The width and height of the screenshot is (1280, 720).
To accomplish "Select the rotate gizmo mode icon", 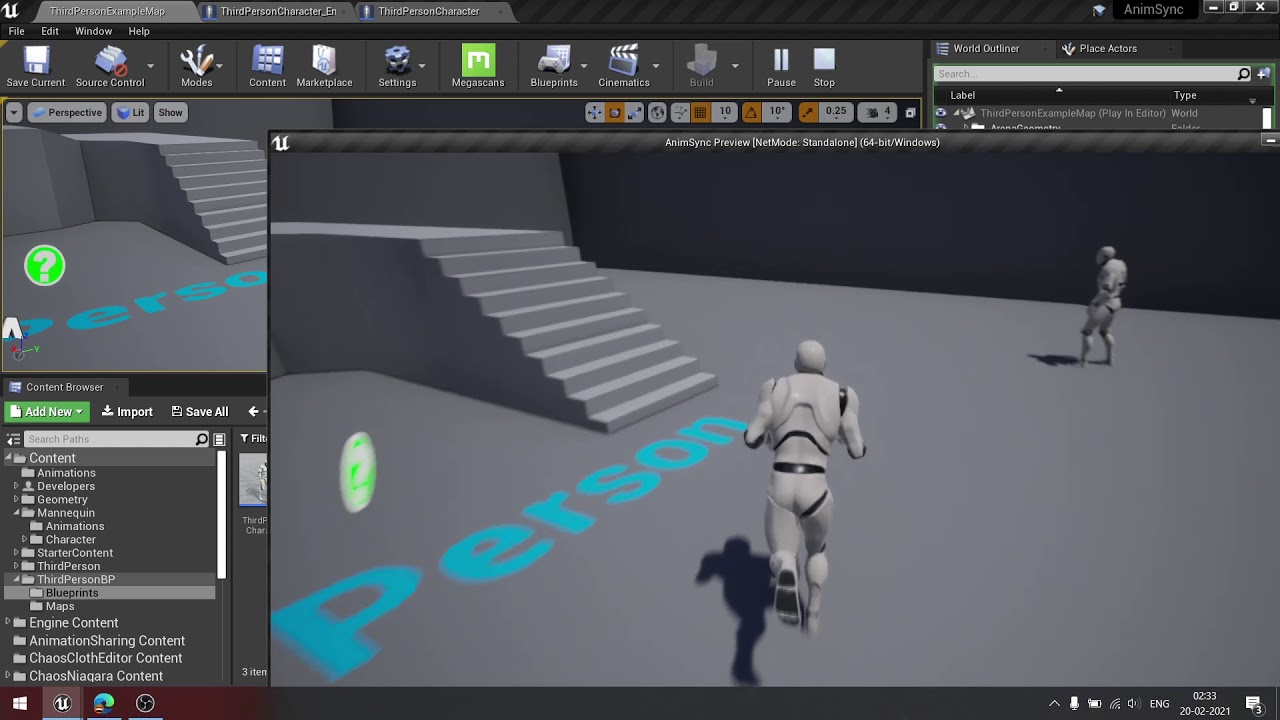I will (x=615, y=112).
